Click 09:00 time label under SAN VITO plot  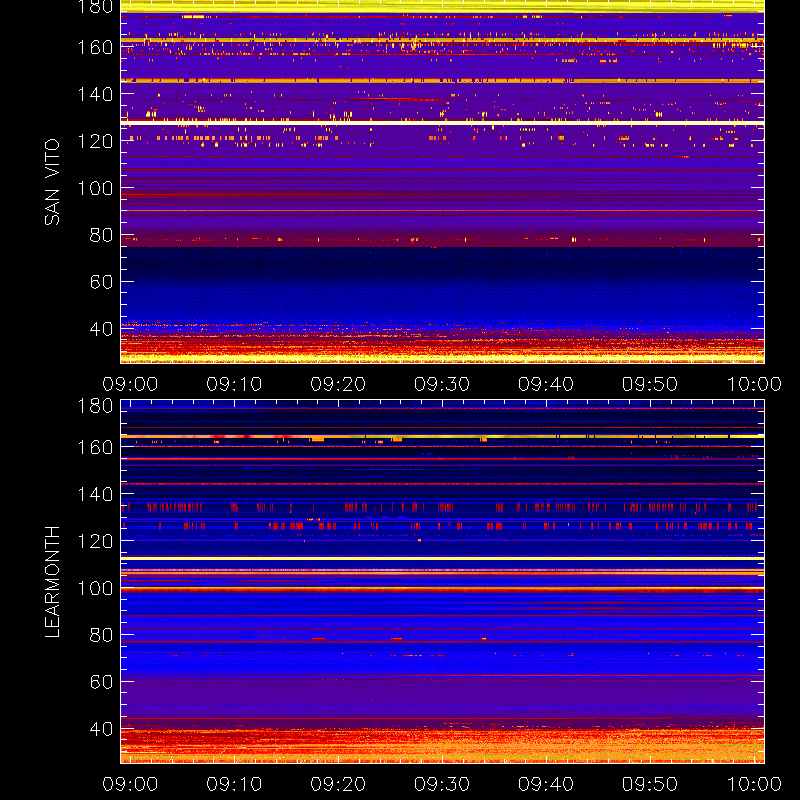click(130, 384)
